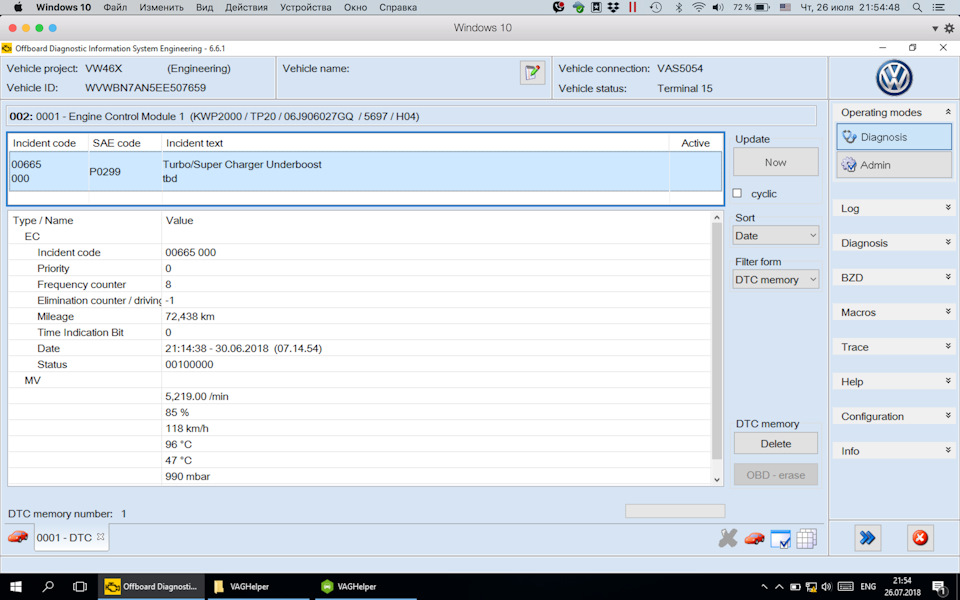Click the red circle X cancel button
Image resolution: width=960 pixels, height=600 pixels.
[920, 538]
